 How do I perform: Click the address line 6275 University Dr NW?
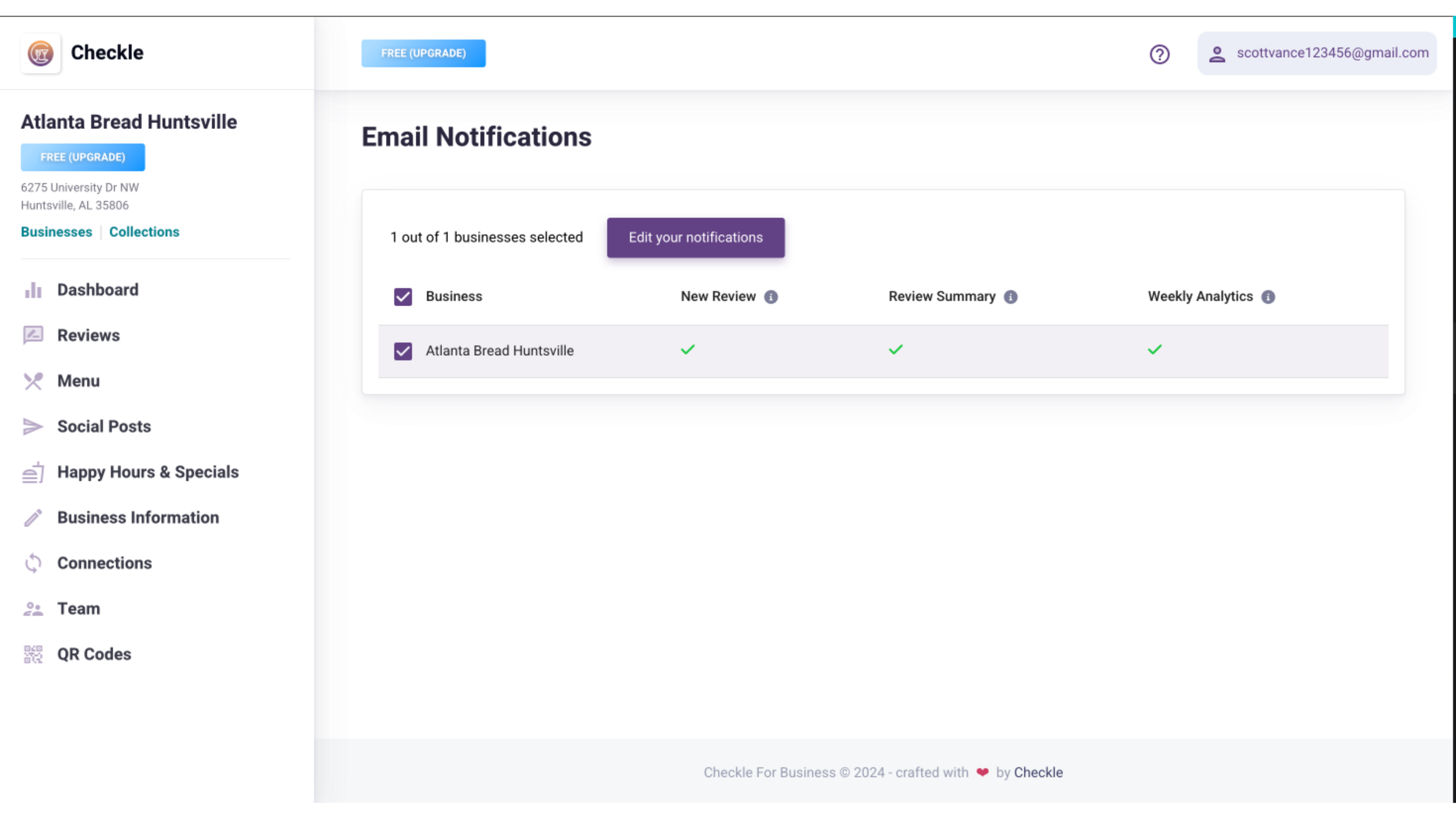80,188
